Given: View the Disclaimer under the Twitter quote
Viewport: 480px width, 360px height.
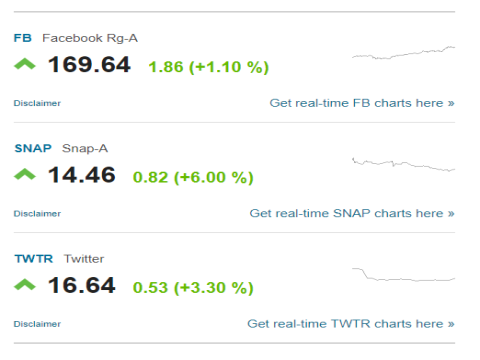Looking at the screenshot, I should coord(37,324).
